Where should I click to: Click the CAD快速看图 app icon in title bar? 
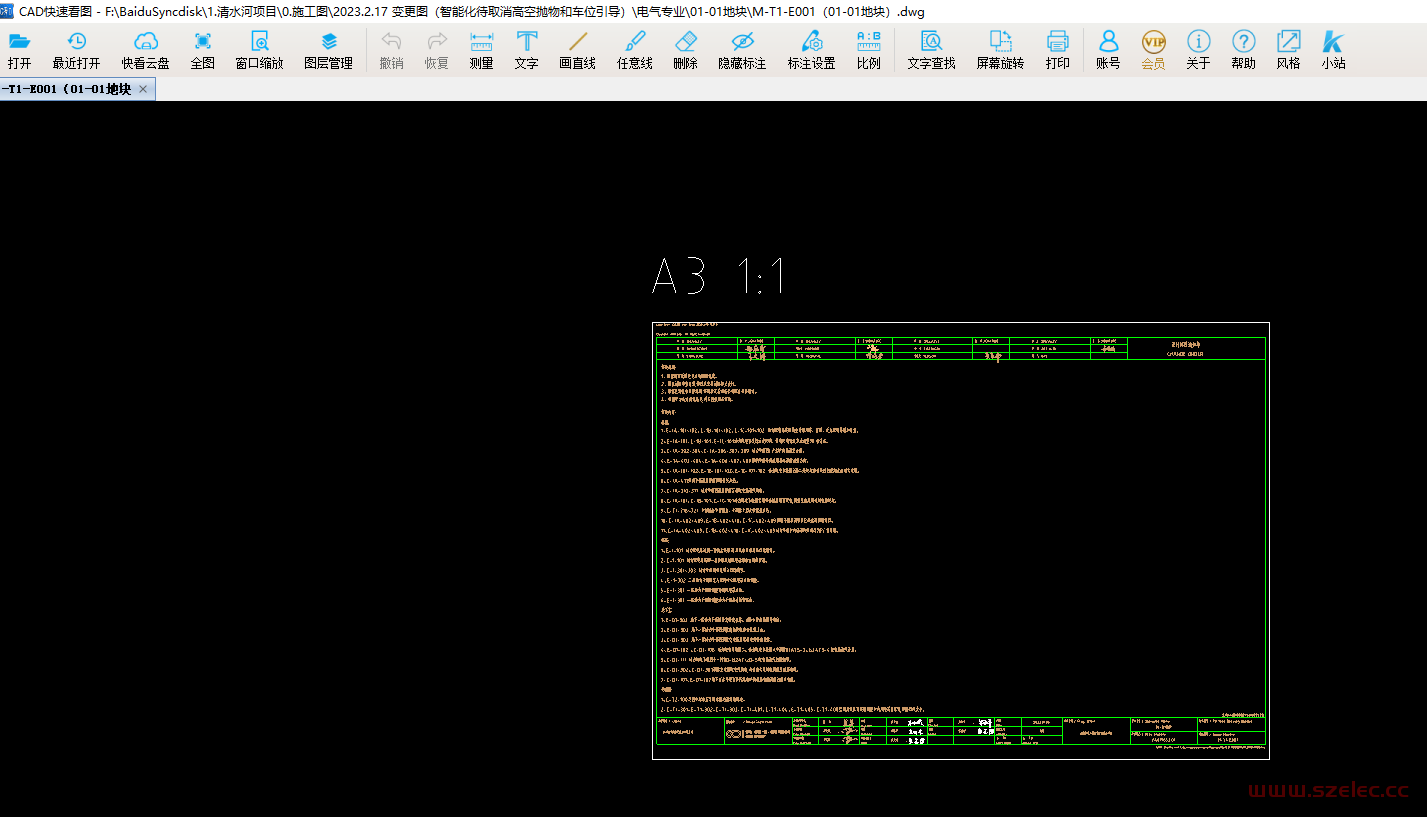(x=8, y=11)
